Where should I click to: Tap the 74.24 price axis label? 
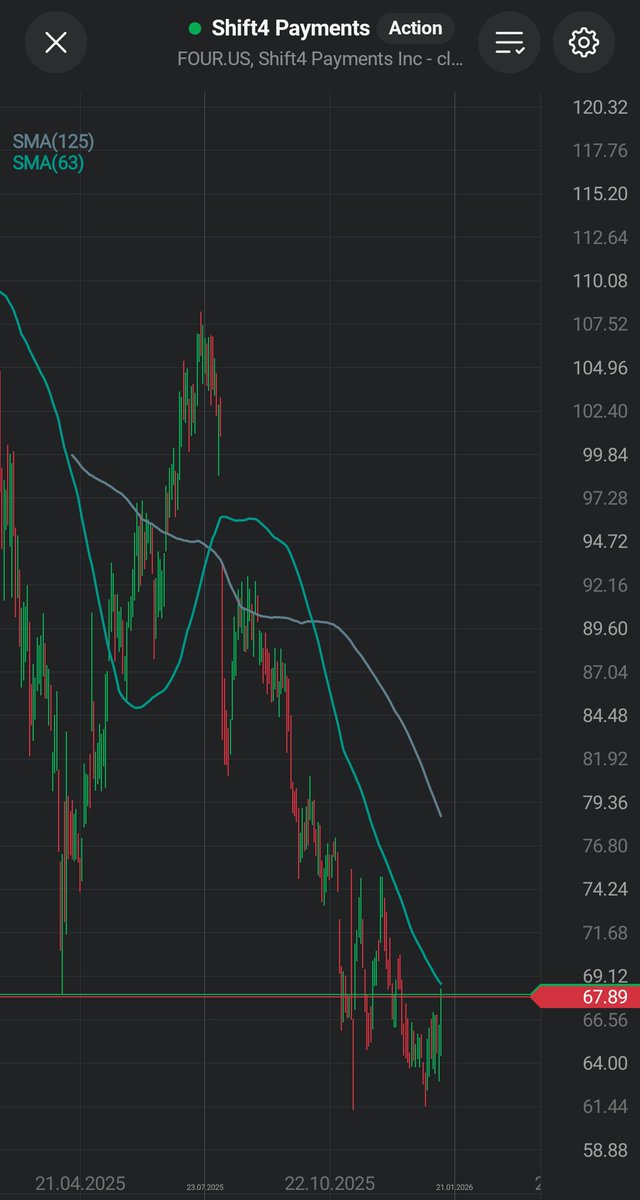click(x=604, y=889)
